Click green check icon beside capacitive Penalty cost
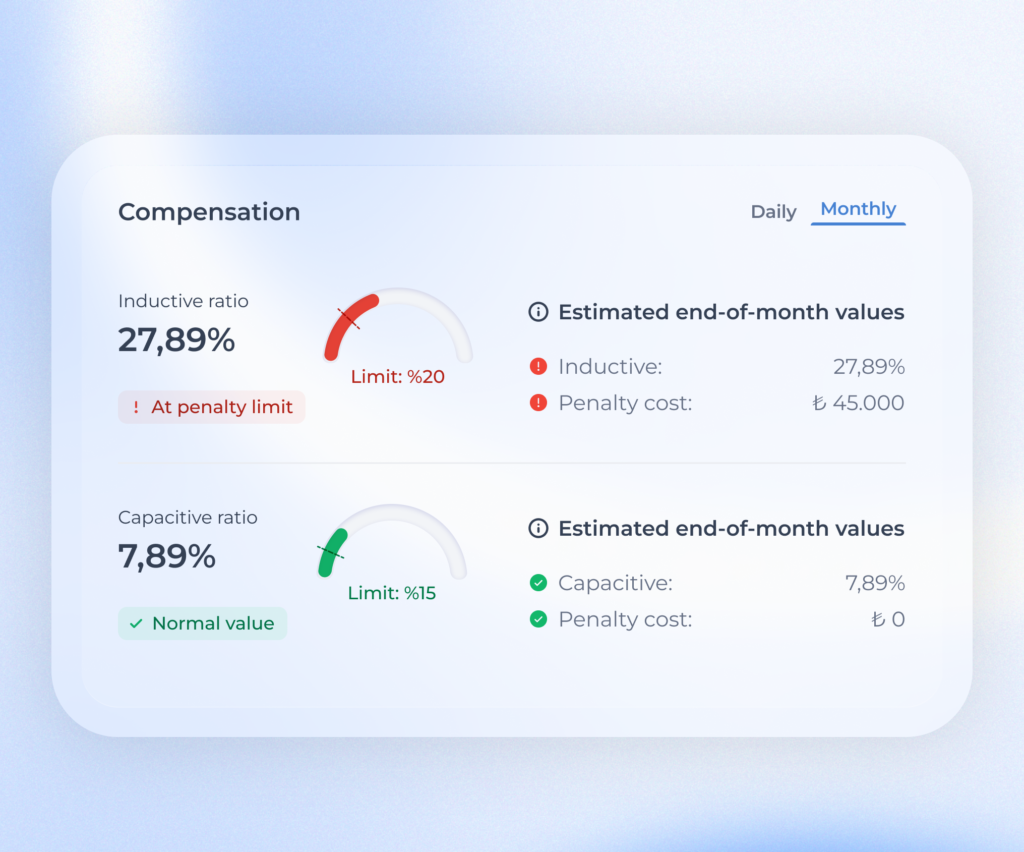 click(x=538, y=619)
